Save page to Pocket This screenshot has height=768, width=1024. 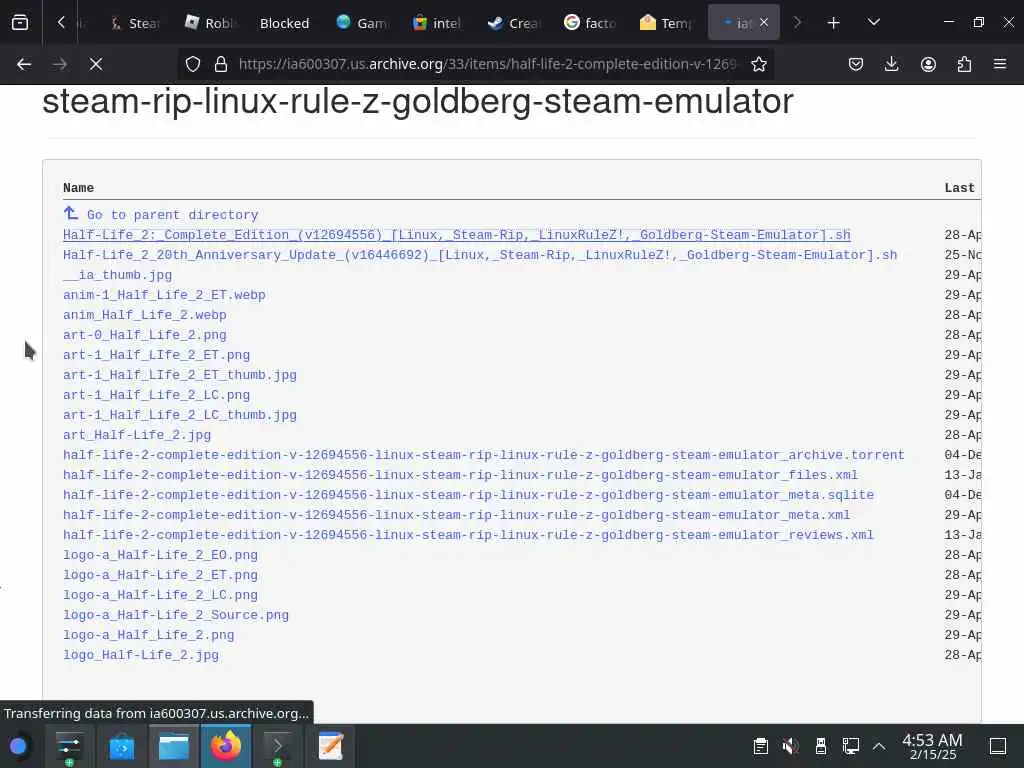point(856,64)
